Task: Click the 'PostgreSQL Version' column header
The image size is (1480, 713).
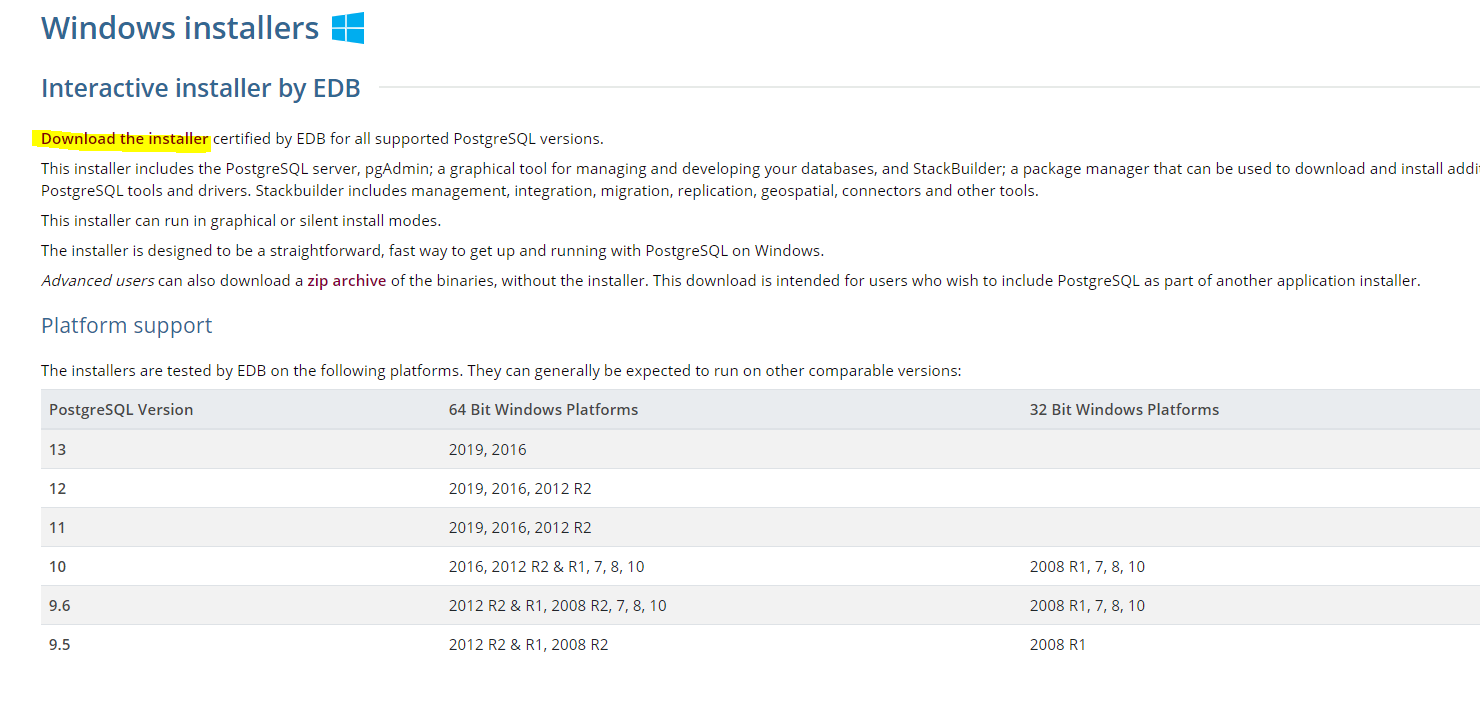Action: click(x=121, y=409)
